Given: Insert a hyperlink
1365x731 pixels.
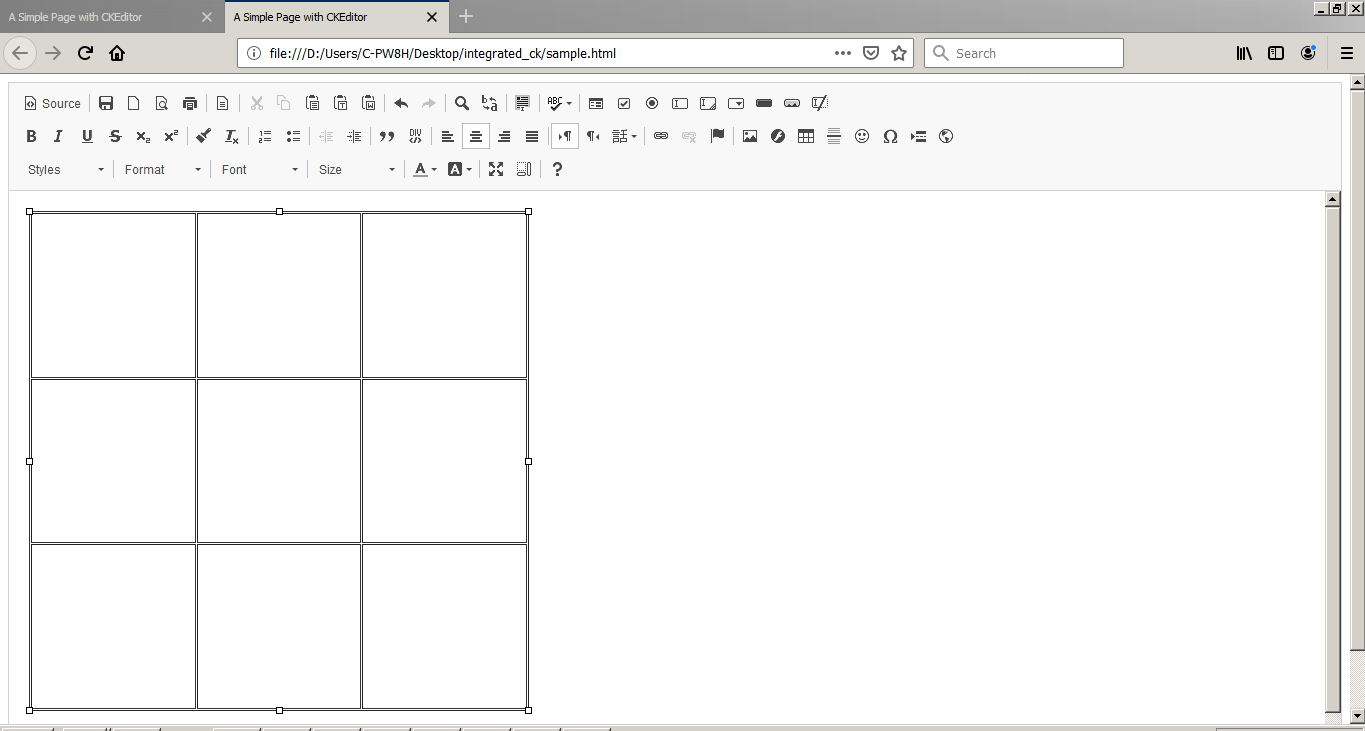Looking at the screenshot, I should [661, 136].
